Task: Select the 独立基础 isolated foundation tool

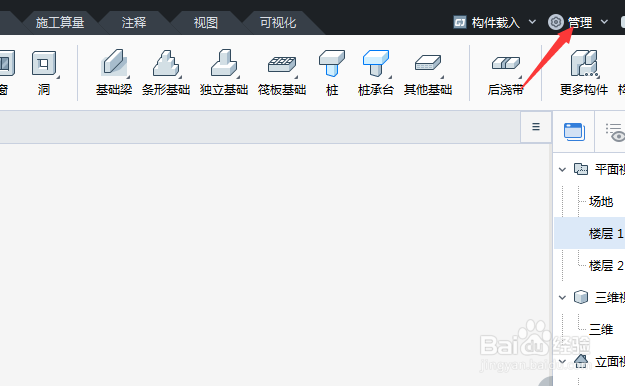Action: coord(224,72)
